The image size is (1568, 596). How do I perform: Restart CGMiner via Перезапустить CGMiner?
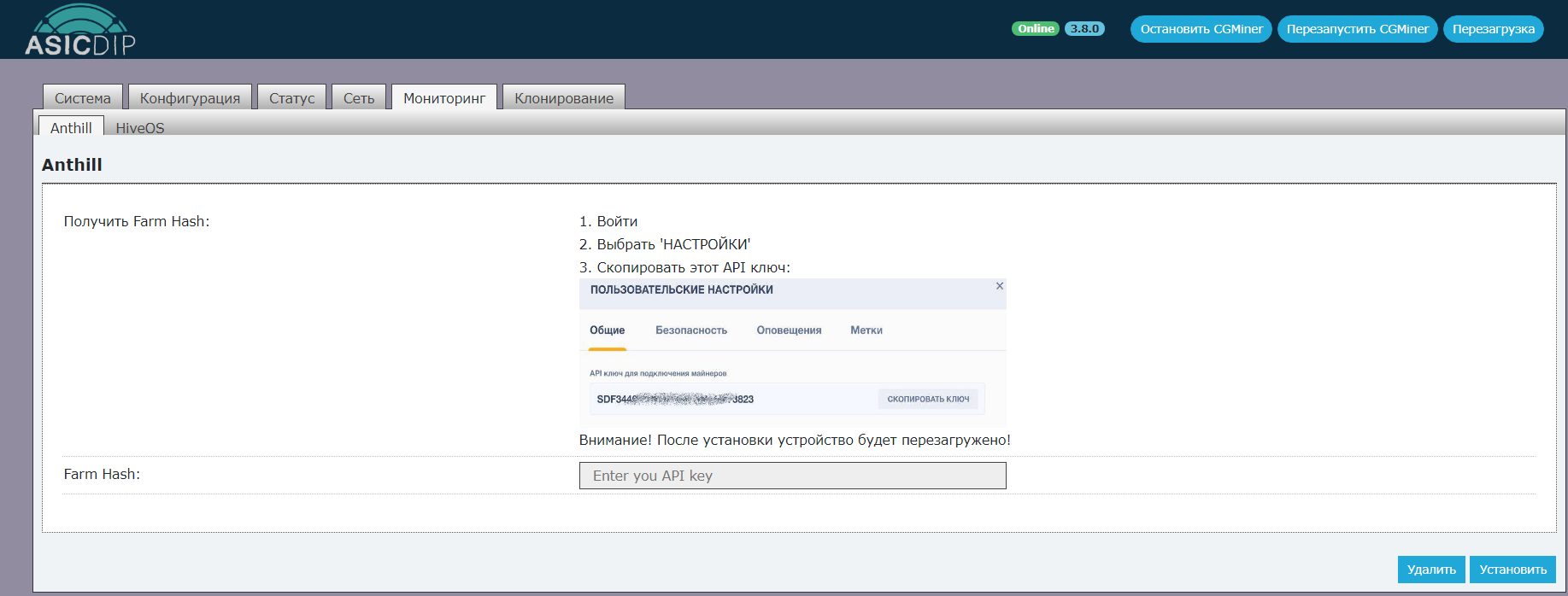tap(1357, 29)
